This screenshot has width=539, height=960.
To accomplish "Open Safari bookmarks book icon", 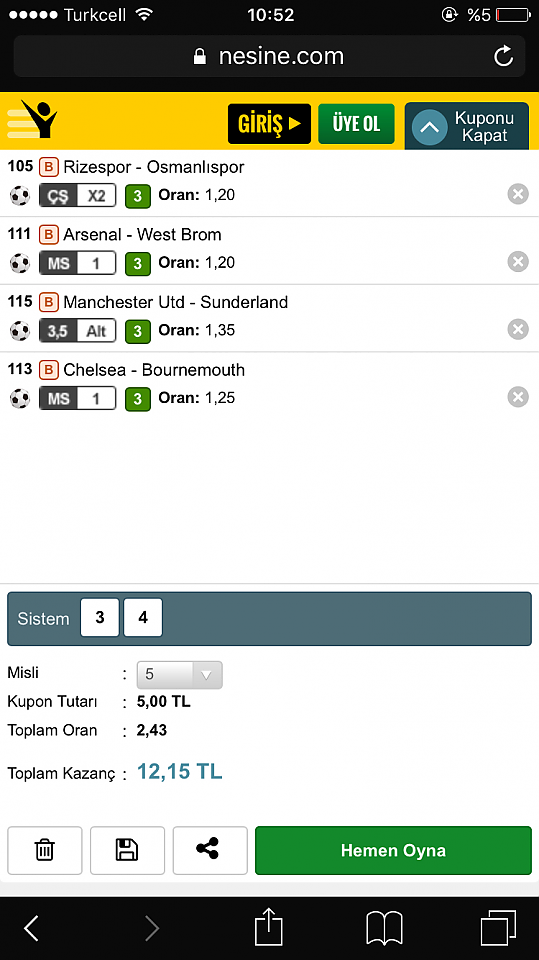I will coord(384,929).
